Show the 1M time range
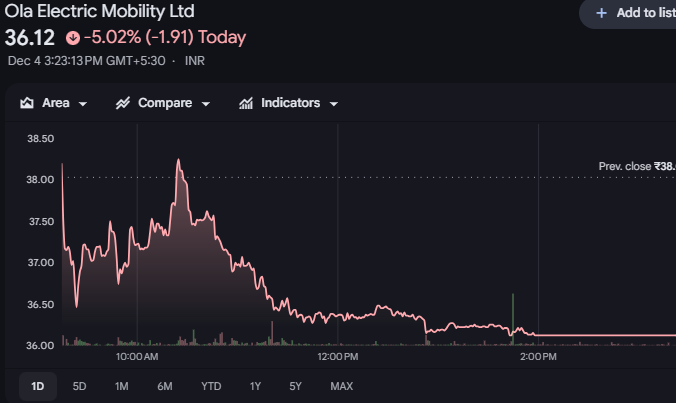This screenshot has width=676, height=403. (x=122, y=386)
